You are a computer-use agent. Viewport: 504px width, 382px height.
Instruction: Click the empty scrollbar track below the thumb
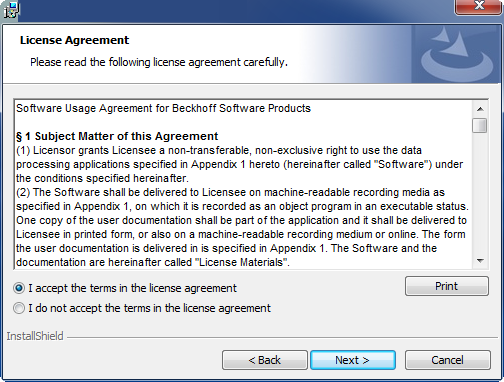[x=480, y=193]
